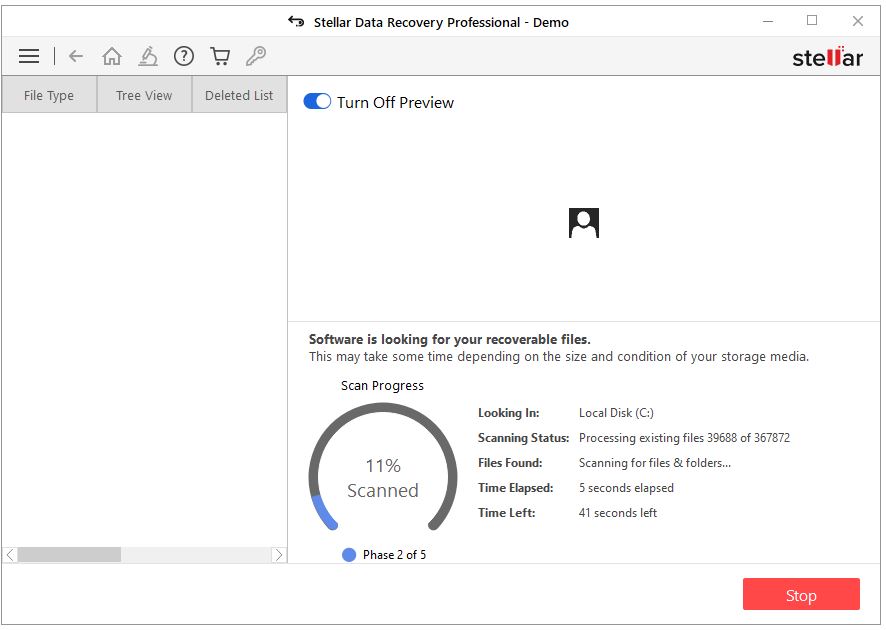Click the 'Looking In:' label
The width and height of the screenshot is (886, 630).
click(509, 412)
